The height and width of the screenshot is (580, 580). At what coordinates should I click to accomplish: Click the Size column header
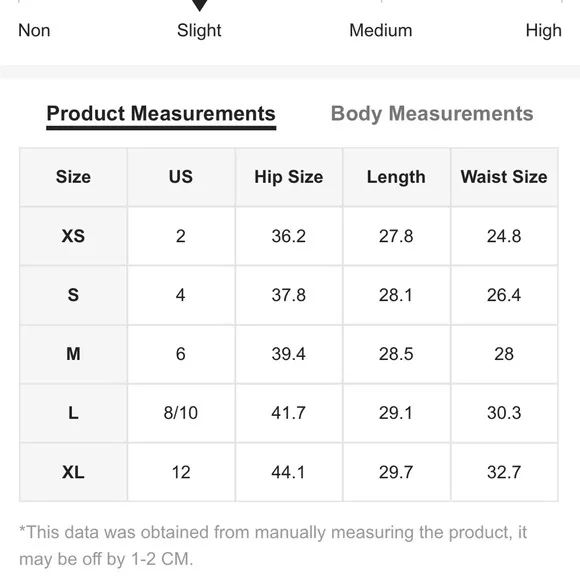click(73, 177)
